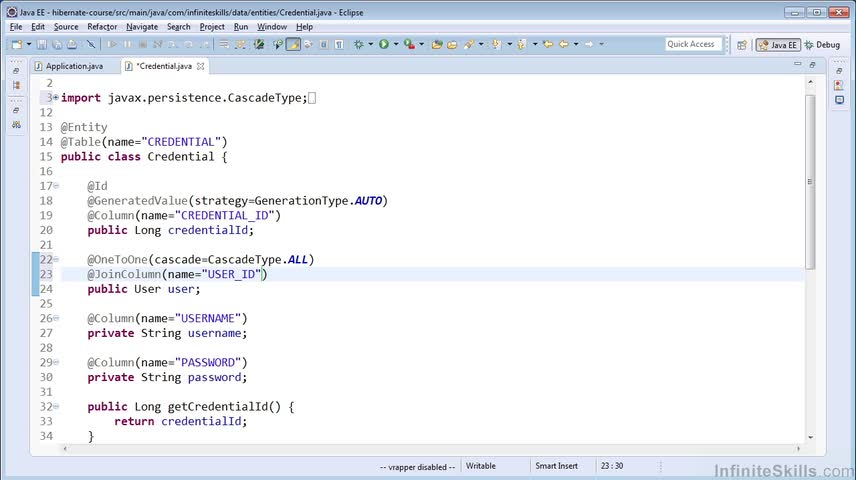The image size is (856, 480).
Task: Click Last Edit Location arrow icon
Action: click(548, 44)
